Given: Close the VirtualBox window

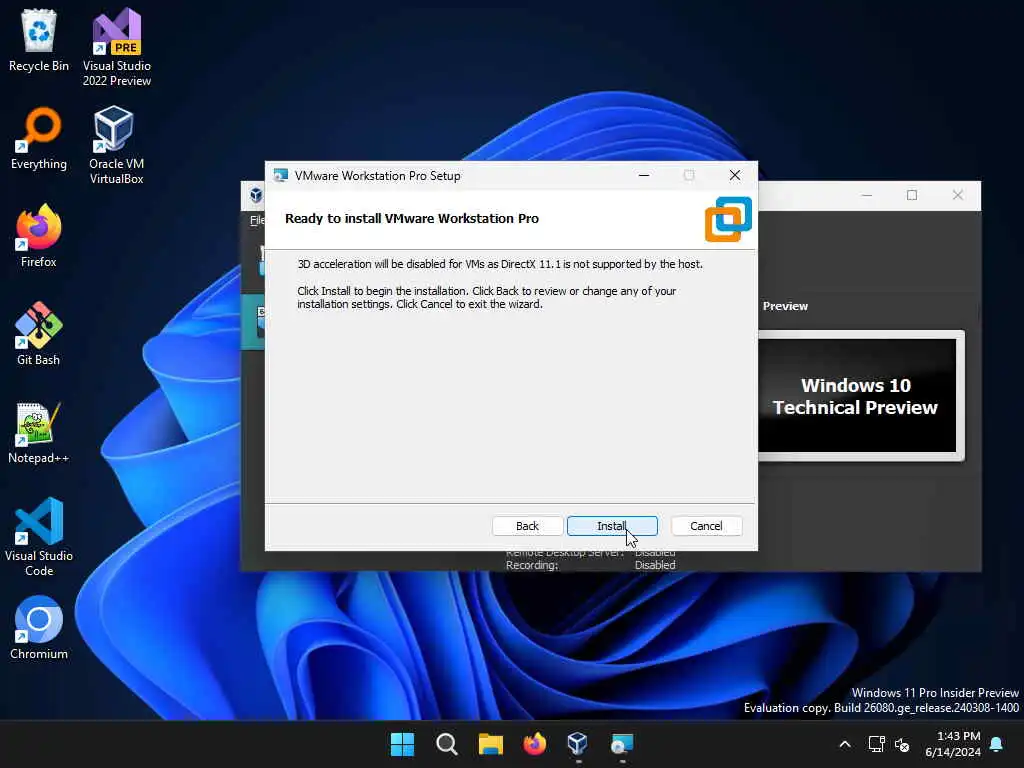Looking at the screenshot, I should [x=957, y=195].
